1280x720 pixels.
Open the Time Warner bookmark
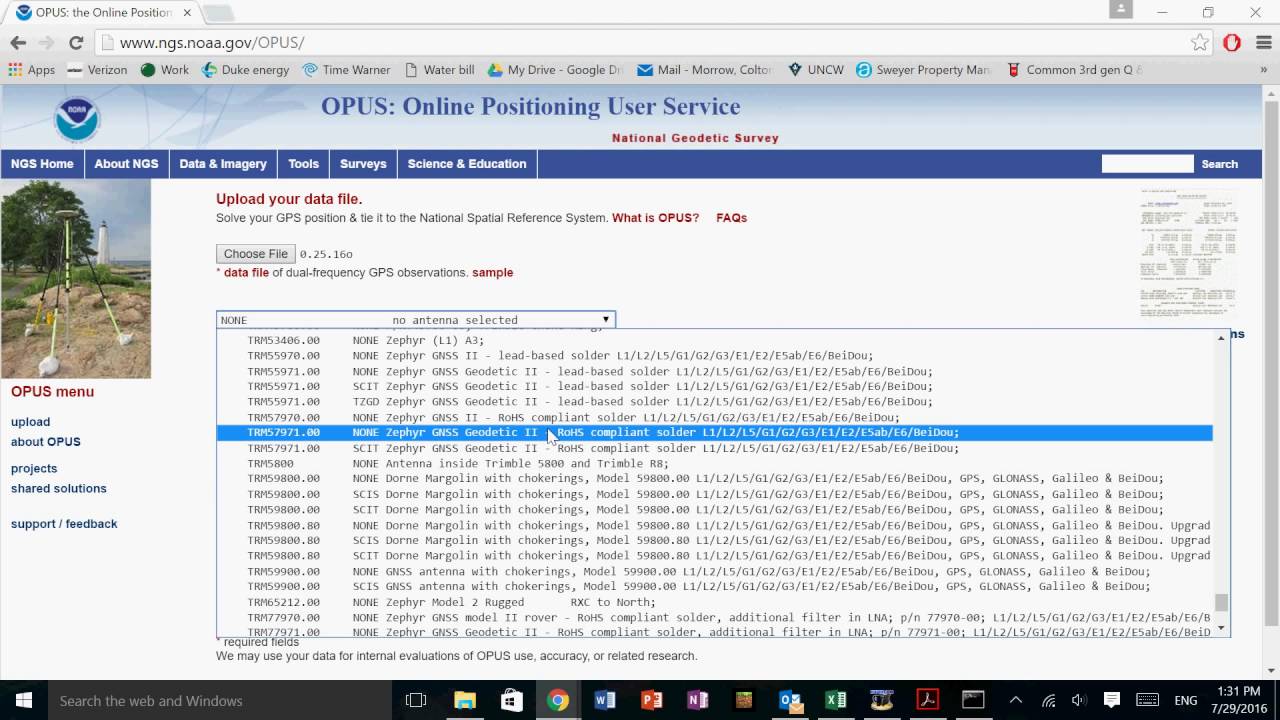point(346,70)
